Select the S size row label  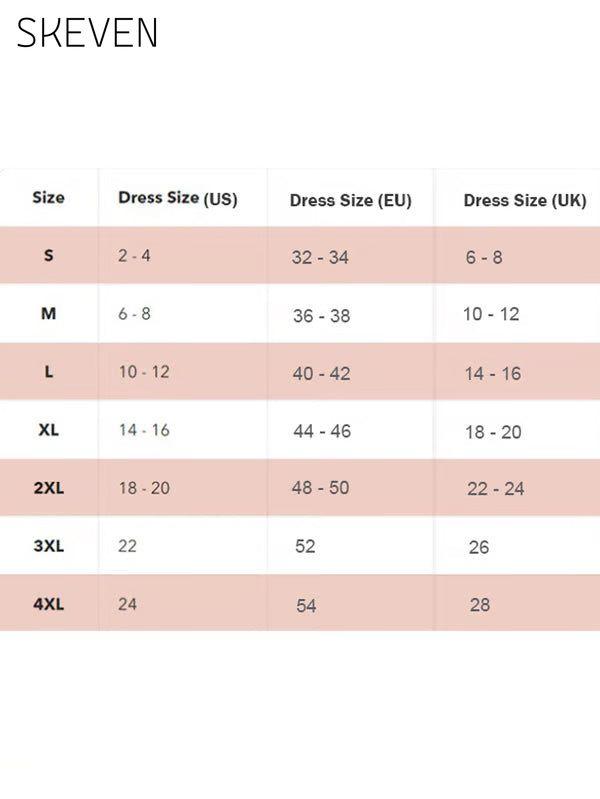point(48,255)
